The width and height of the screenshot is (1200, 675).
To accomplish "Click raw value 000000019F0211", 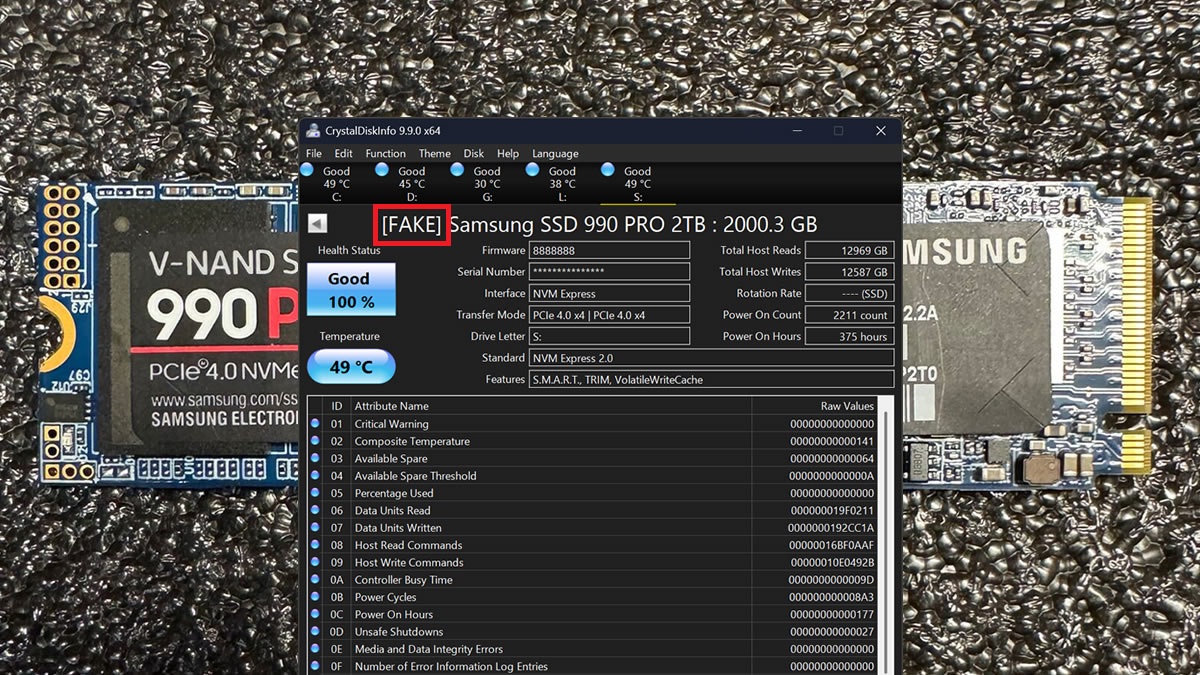I will coord(832,511).
